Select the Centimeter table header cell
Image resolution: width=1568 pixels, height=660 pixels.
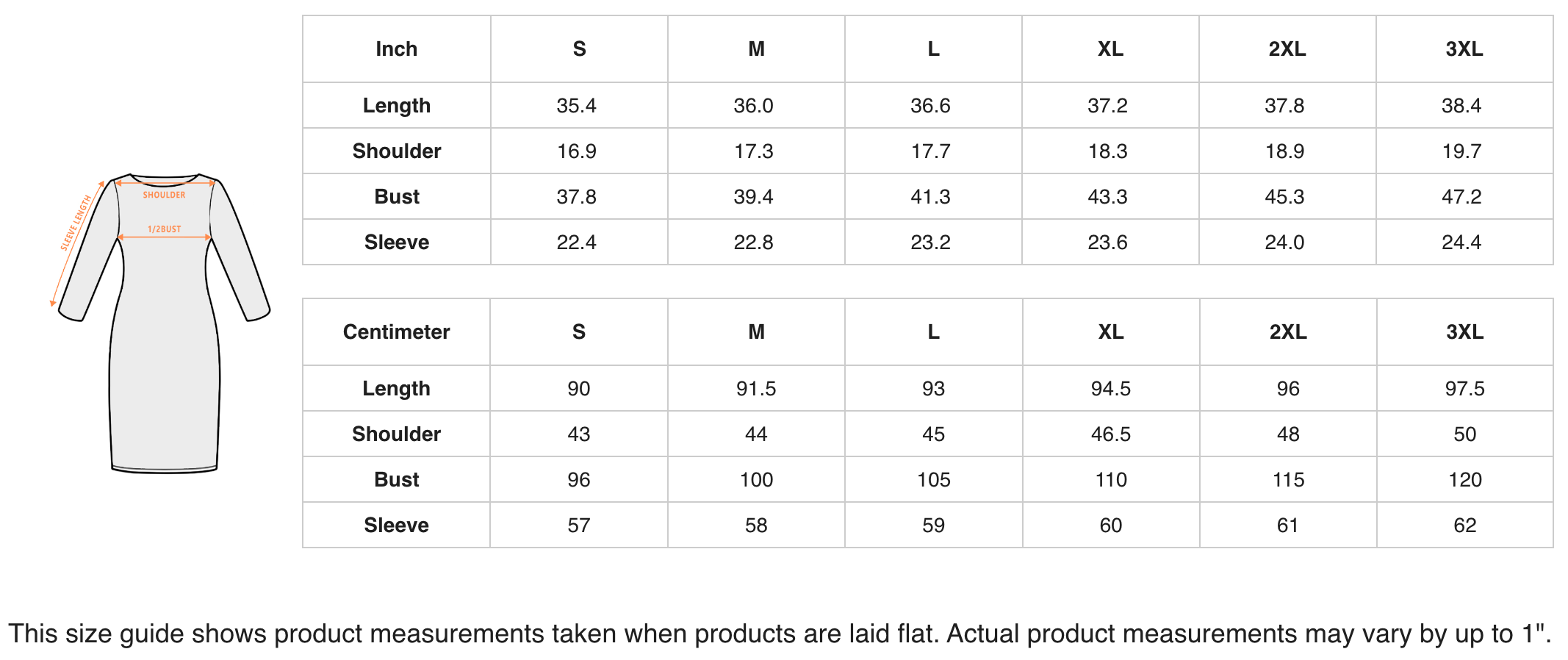point(397,332)
